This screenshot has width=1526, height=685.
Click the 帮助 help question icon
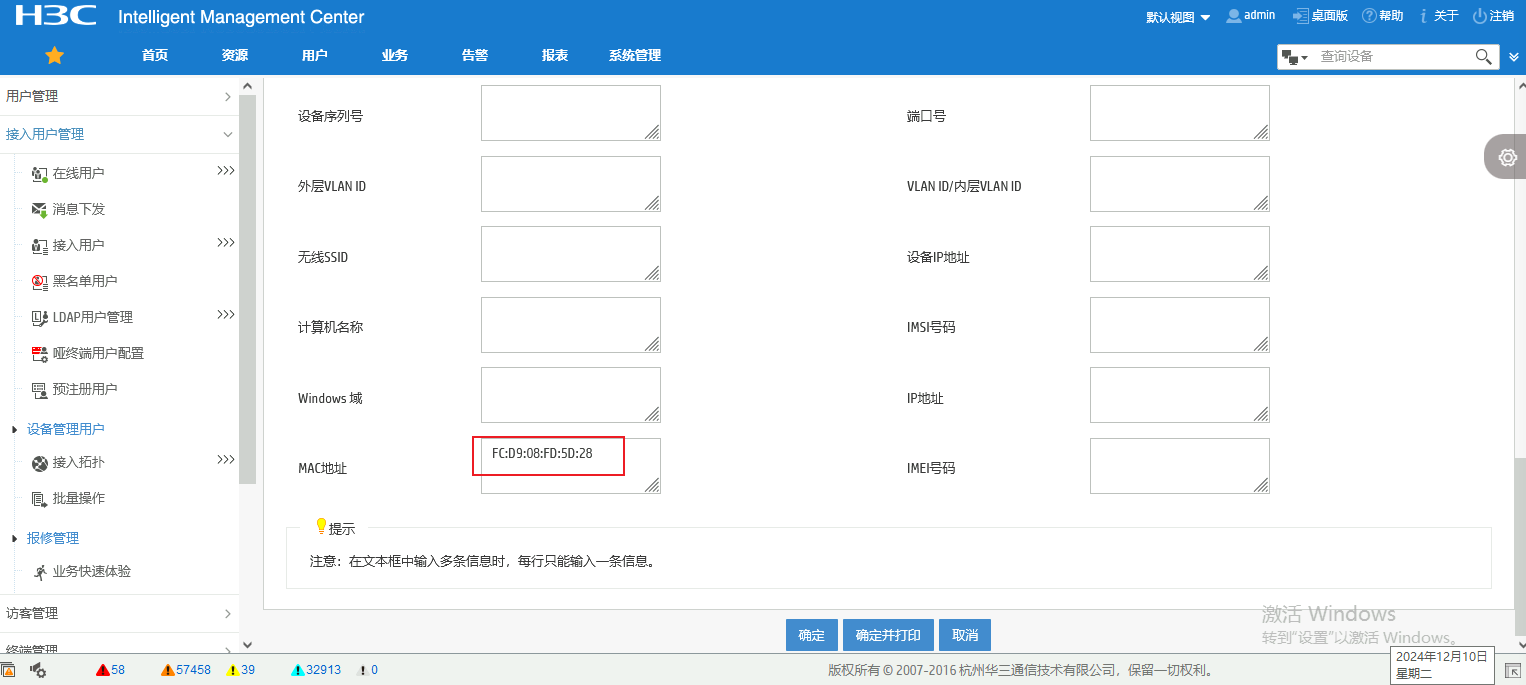coord(1369,16)
